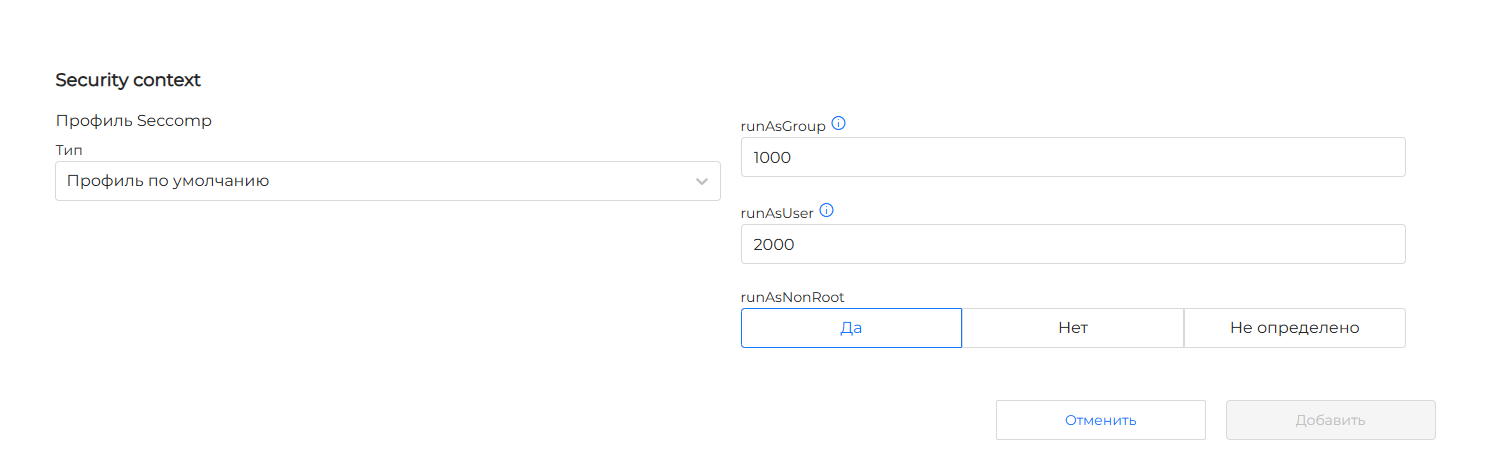Set runAsNonRoot to Нет
The height and width of the screenshot is (459, 1485).
[1072, 328]
